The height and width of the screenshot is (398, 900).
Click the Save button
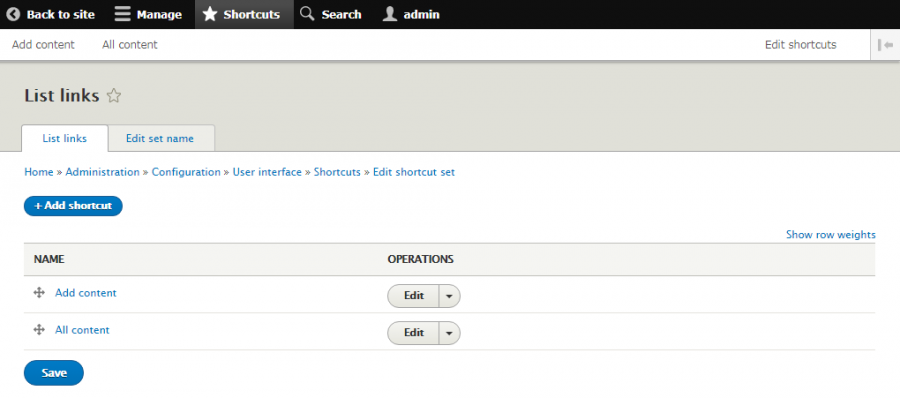pyautogui.click(x=54, y=373)
